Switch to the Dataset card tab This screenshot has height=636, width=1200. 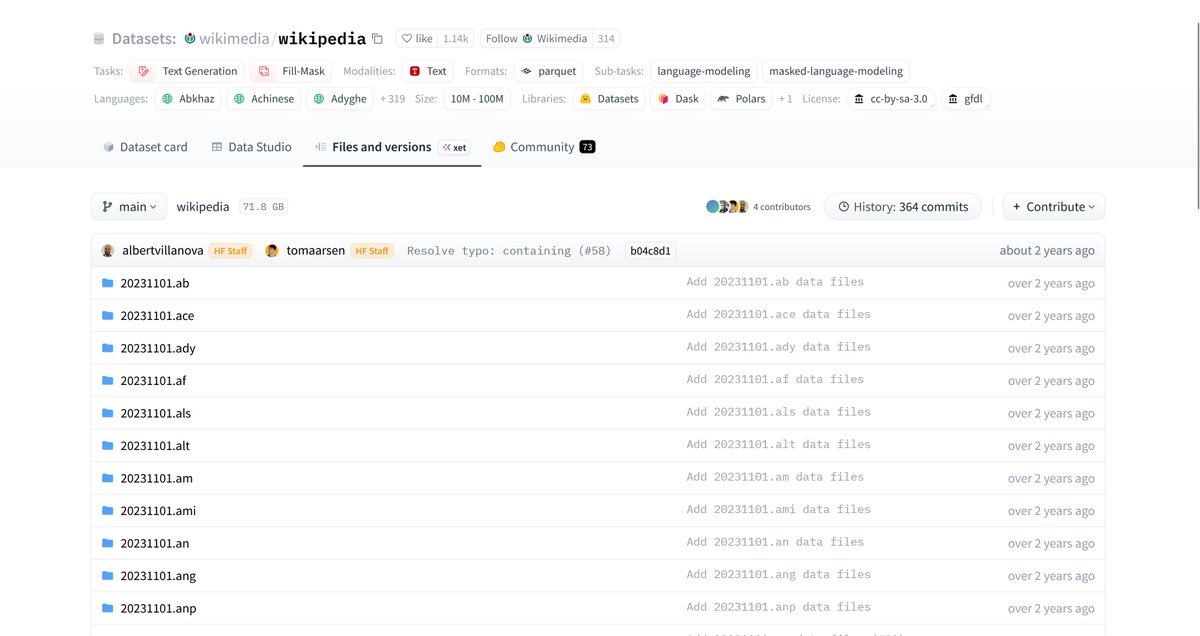click(145, 147)
